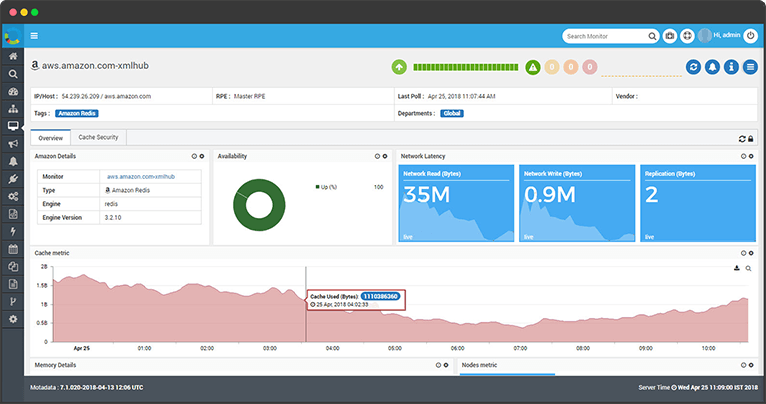Open the alerts bell in left sidebar
This screenshot has width=766, height=404.
coord(13,161)
